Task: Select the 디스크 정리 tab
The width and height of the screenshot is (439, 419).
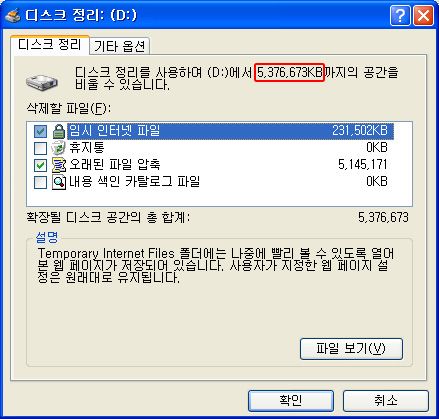Action: [50, 44]
